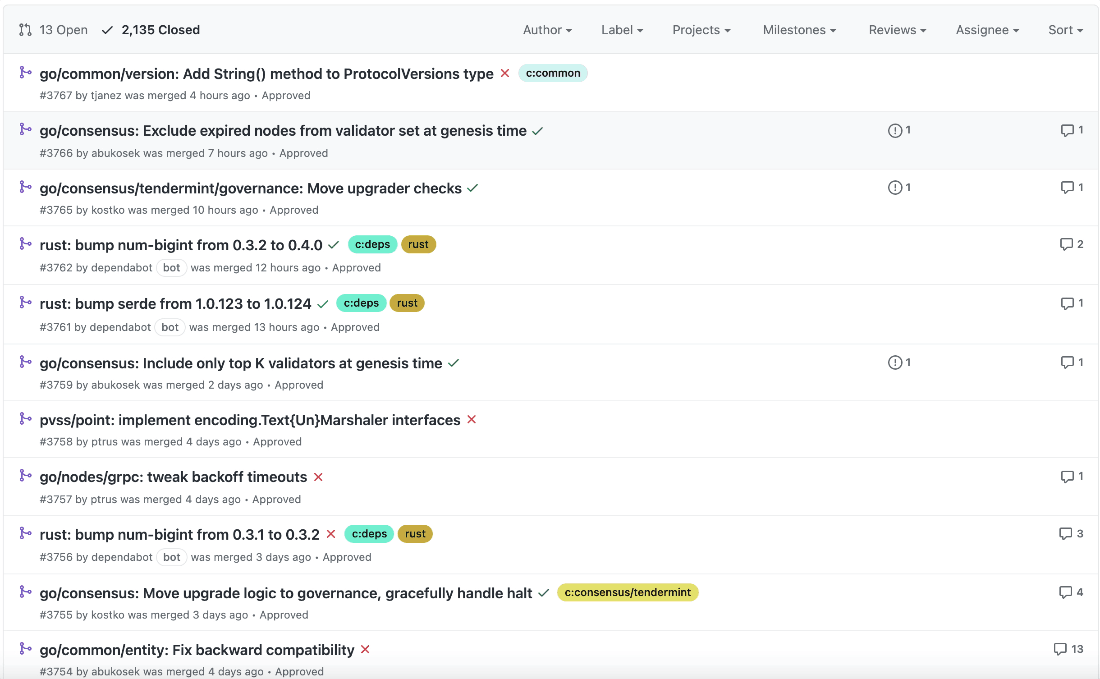Click the failed status X on PR #3756

click(x=330, y=535)
